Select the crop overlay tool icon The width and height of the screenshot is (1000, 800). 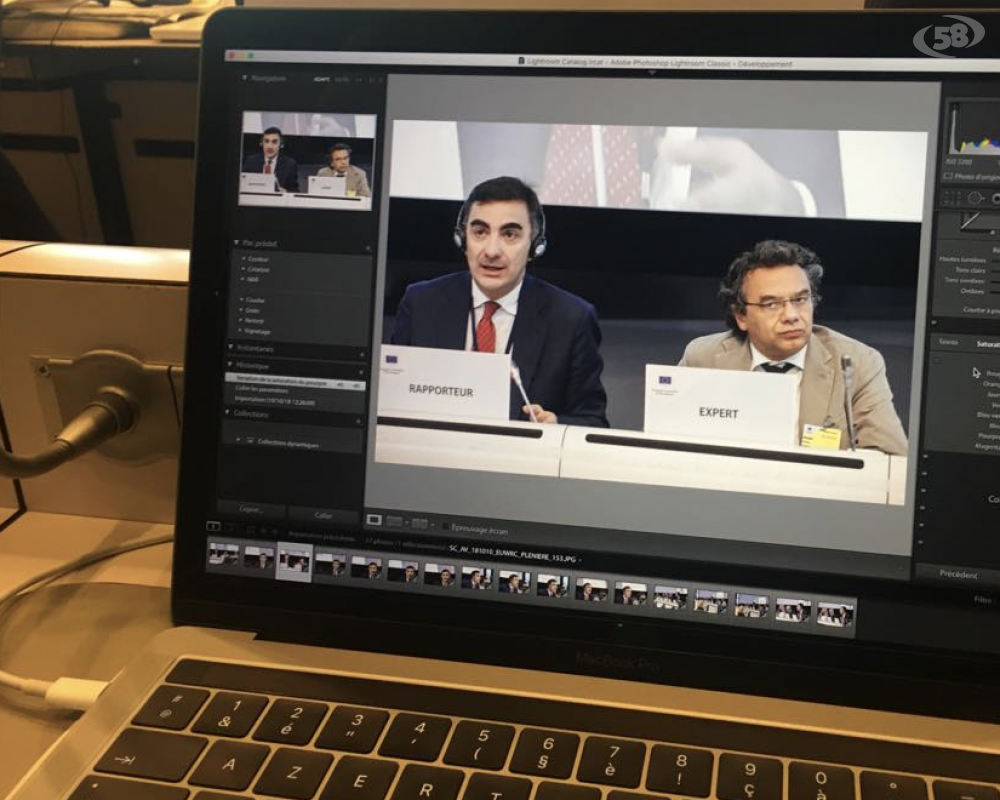(947, 198)
